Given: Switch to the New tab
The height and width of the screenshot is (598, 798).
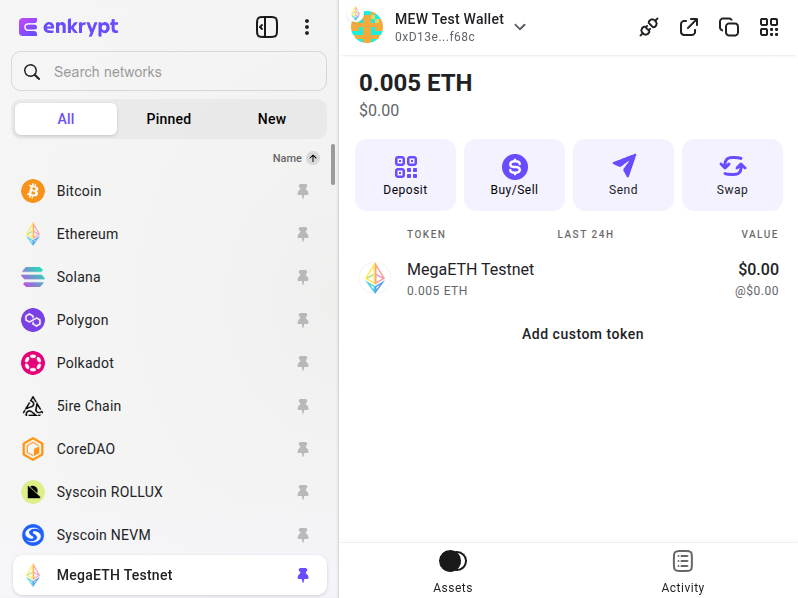Looking at the screenshot, I should click(x=272, y=119).
